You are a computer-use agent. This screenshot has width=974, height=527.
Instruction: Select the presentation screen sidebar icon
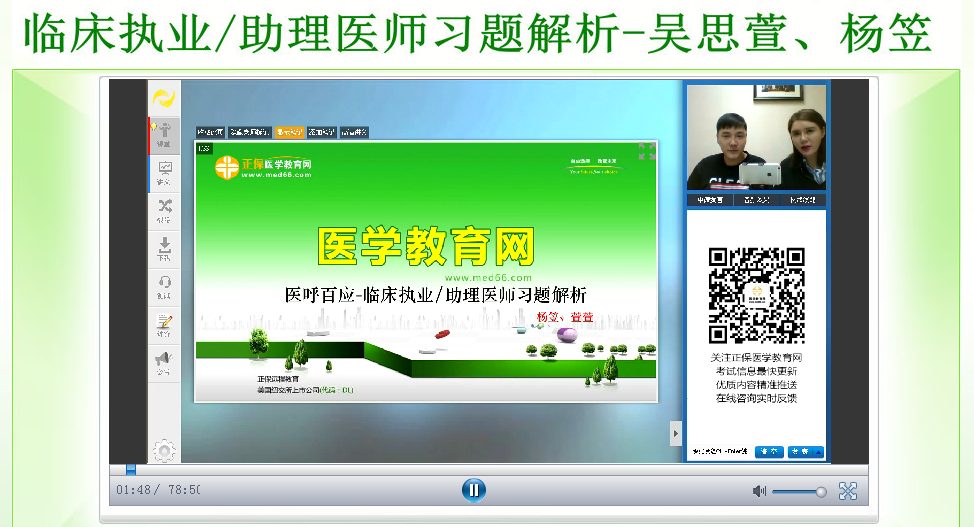point(165,173)
